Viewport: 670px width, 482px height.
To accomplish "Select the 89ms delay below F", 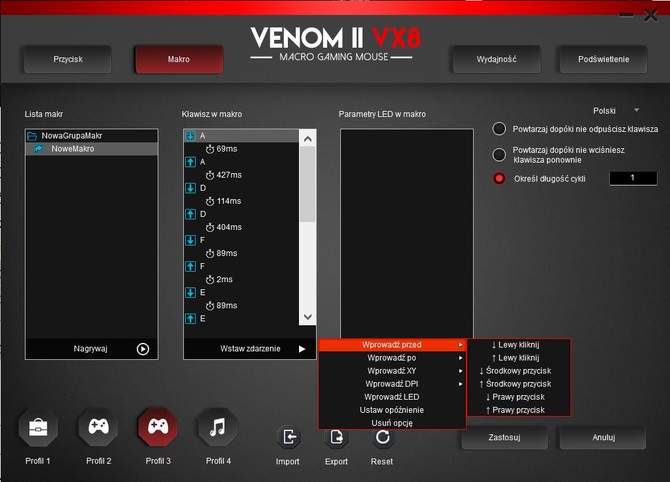I will tap(226, 253).
